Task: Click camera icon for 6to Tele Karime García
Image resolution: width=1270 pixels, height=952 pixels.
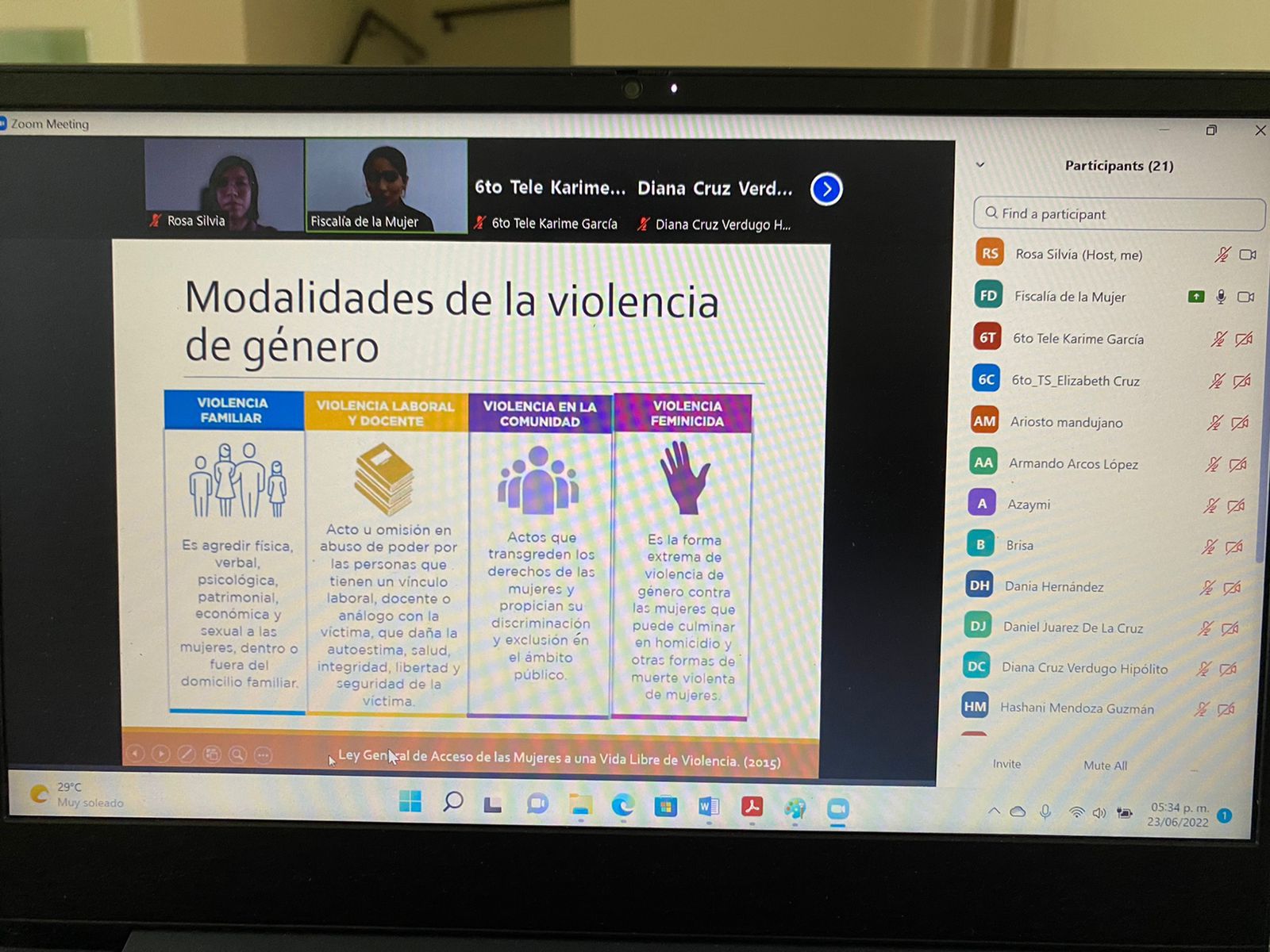Action: pos(1244,339)
